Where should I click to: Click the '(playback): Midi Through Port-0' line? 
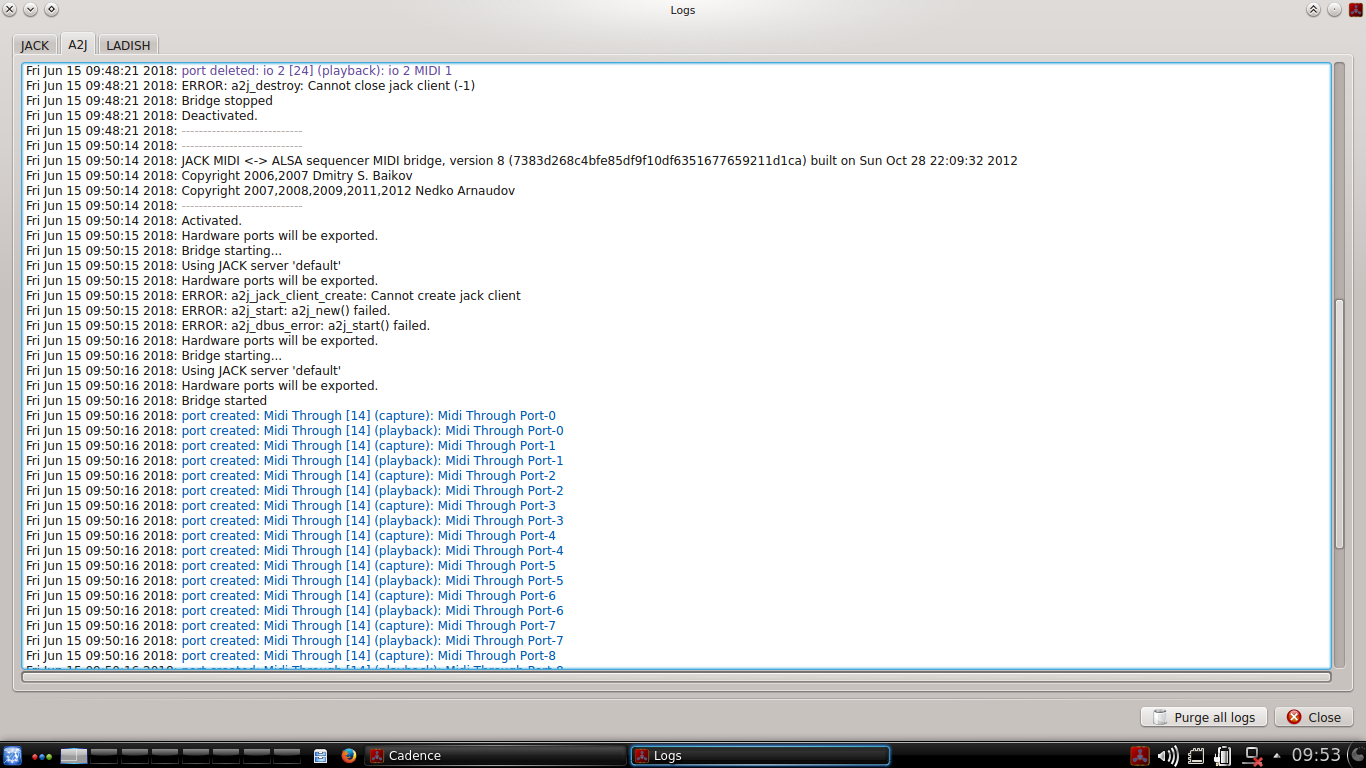(295, 431)
